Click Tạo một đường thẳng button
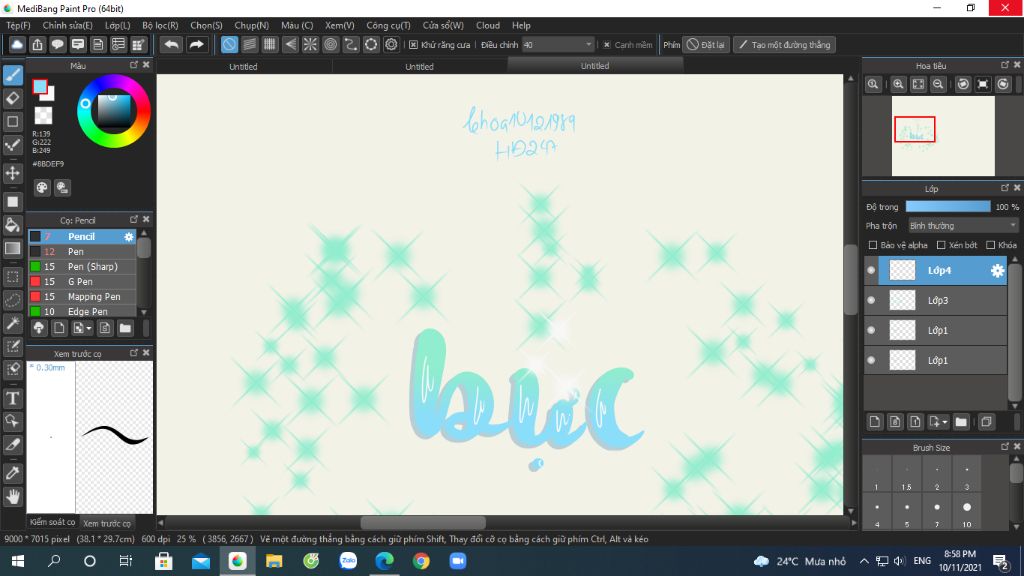The height and width of the screenshot is (576, 1024). point(784,44)
